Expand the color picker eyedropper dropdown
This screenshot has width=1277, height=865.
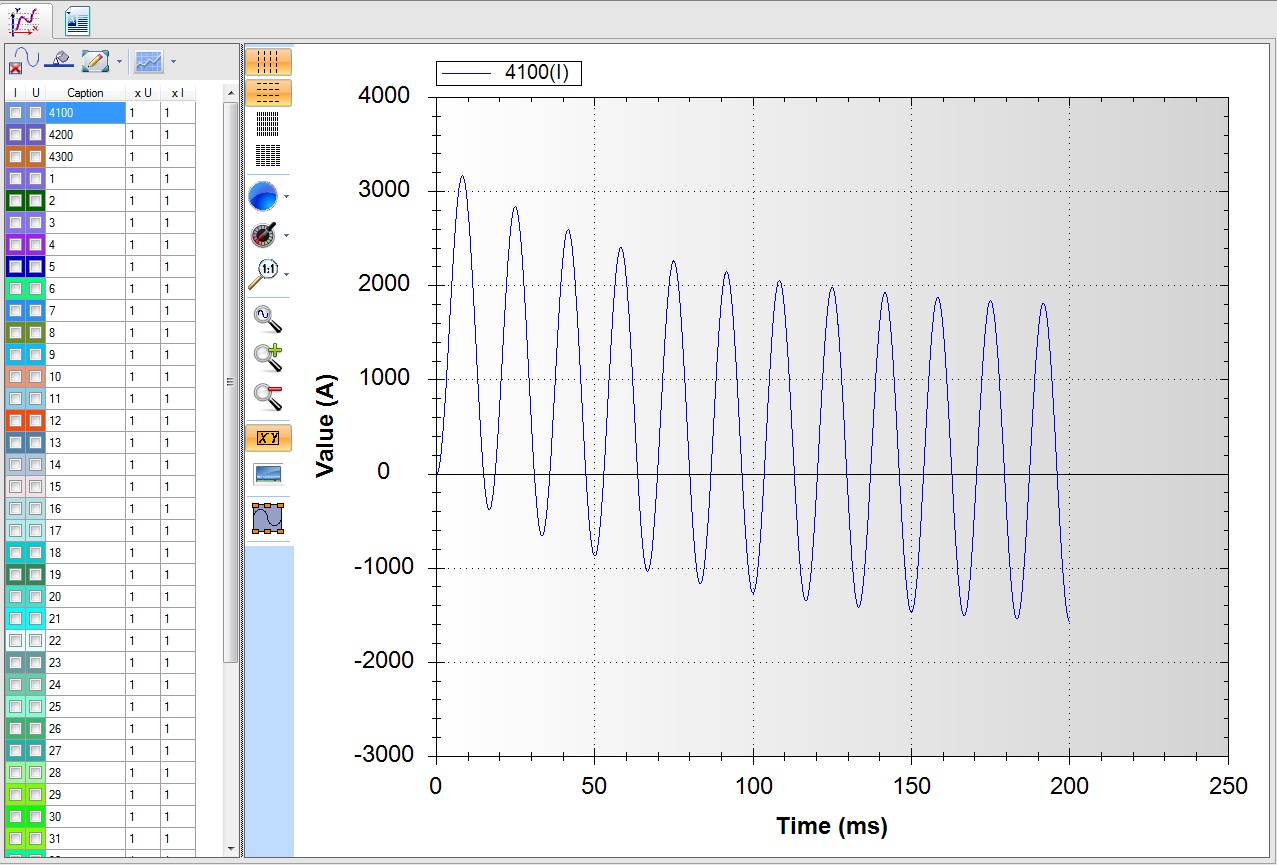pos(287,236)
